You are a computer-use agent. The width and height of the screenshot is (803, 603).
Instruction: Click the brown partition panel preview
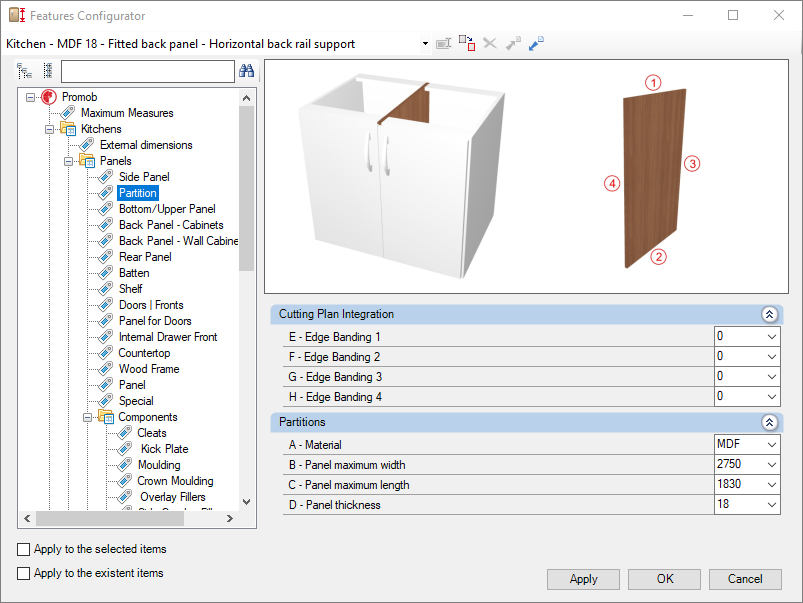tap(654, 178)
